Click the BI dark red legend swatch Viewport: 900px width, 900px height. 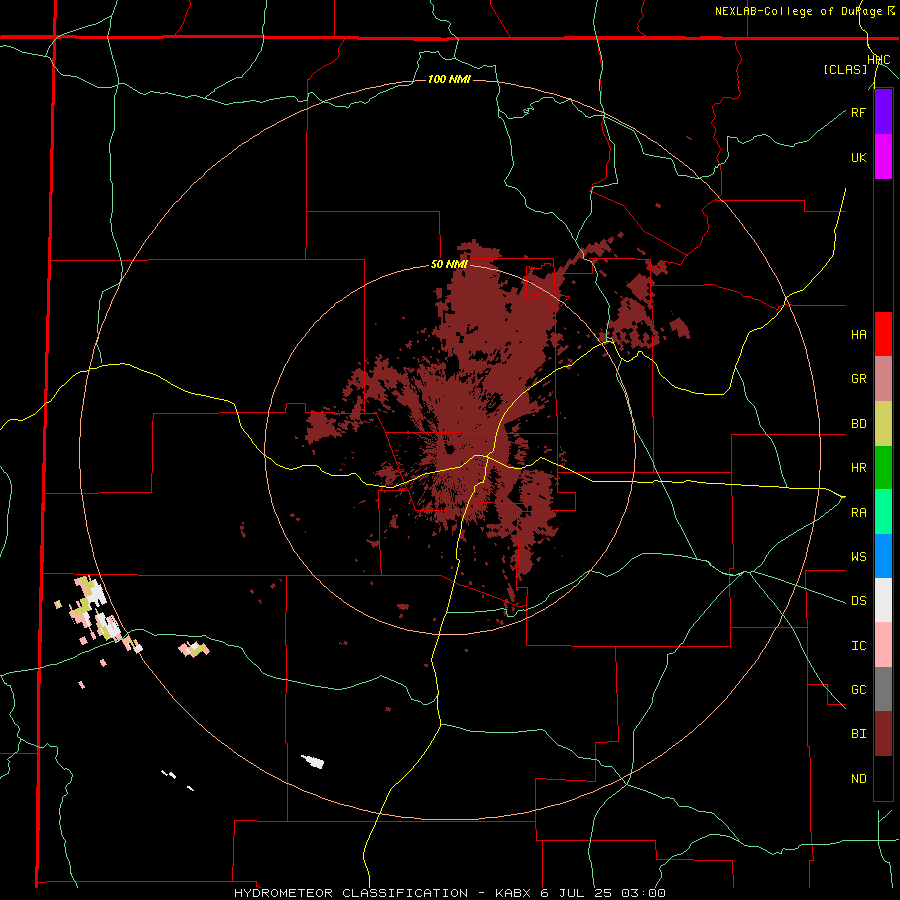point(883,734)
